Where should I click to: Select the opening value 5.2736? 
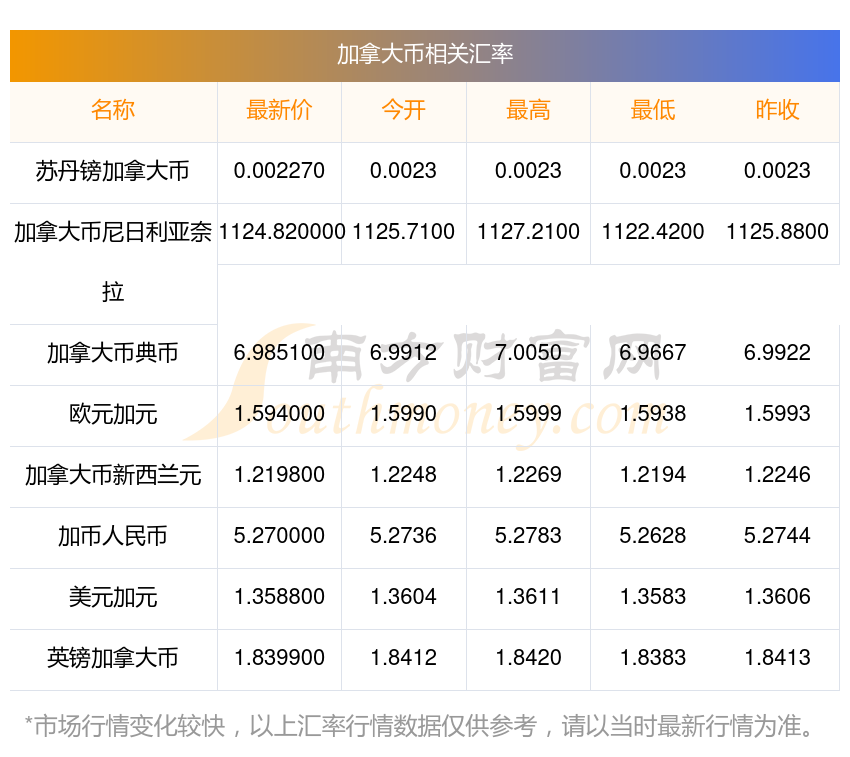403,536
